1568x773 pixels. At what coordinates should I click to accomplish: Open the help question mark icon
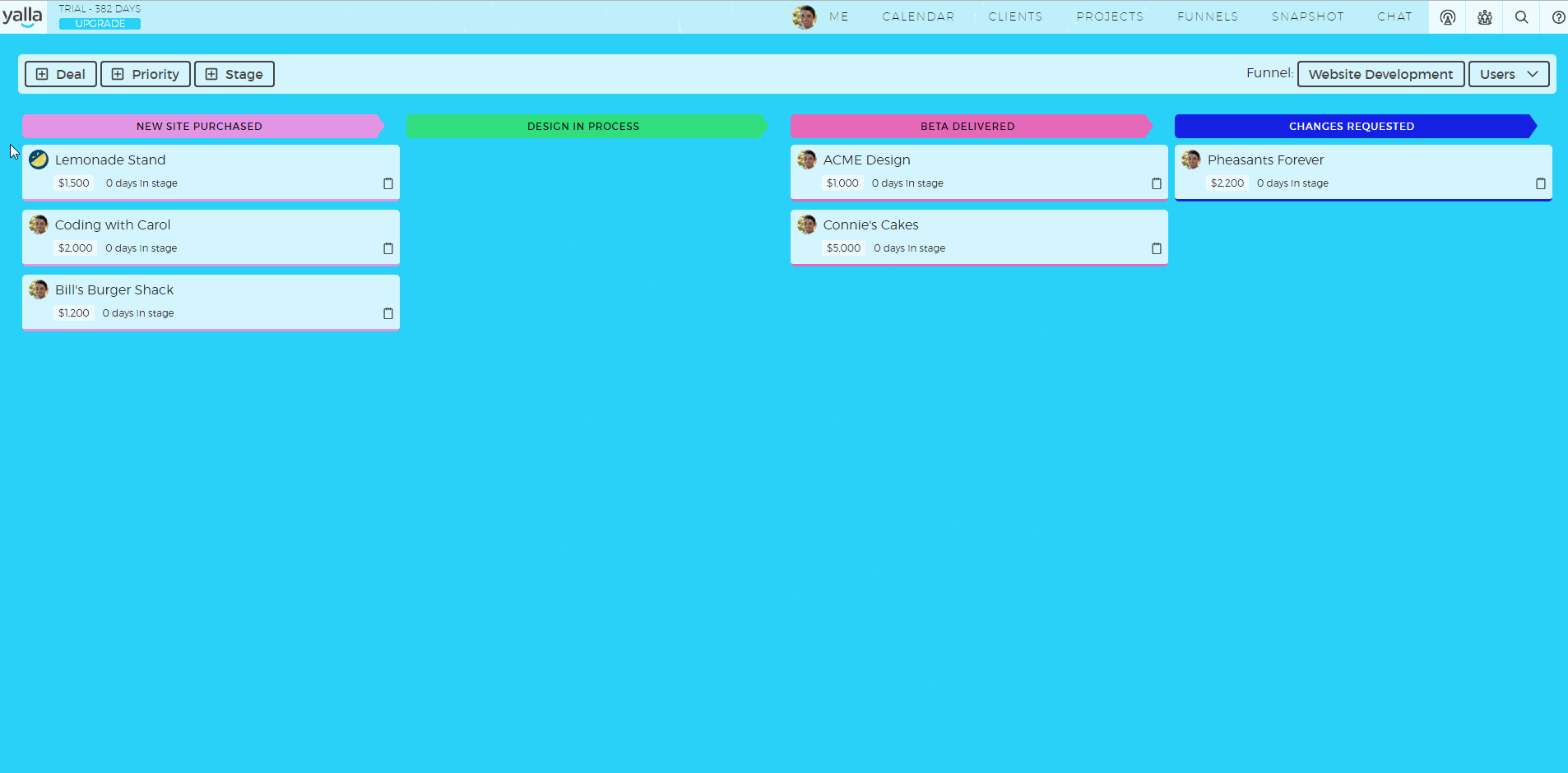(1557, 17)
